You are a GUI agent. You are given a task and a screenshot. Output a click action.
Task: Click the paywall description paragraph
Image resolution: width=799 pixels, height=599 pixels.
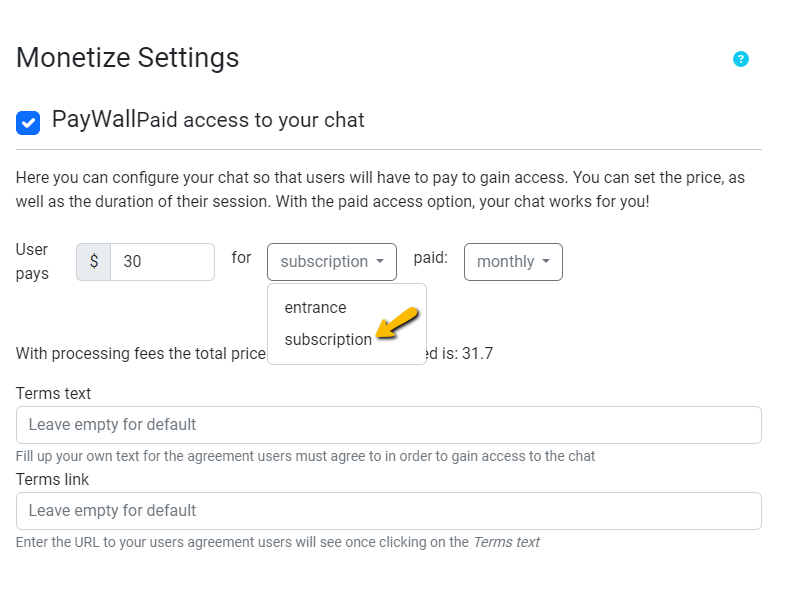click(x=380, y=189)
